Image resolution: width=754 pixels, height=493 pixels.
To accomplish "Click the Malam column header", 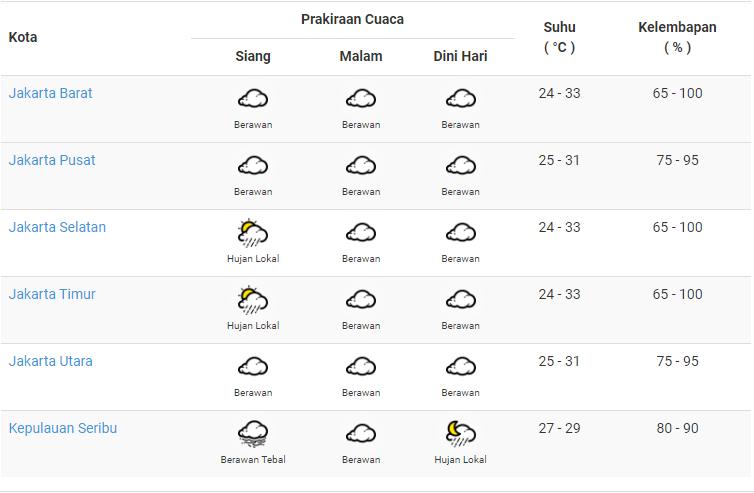I will [x=361, y=56].
